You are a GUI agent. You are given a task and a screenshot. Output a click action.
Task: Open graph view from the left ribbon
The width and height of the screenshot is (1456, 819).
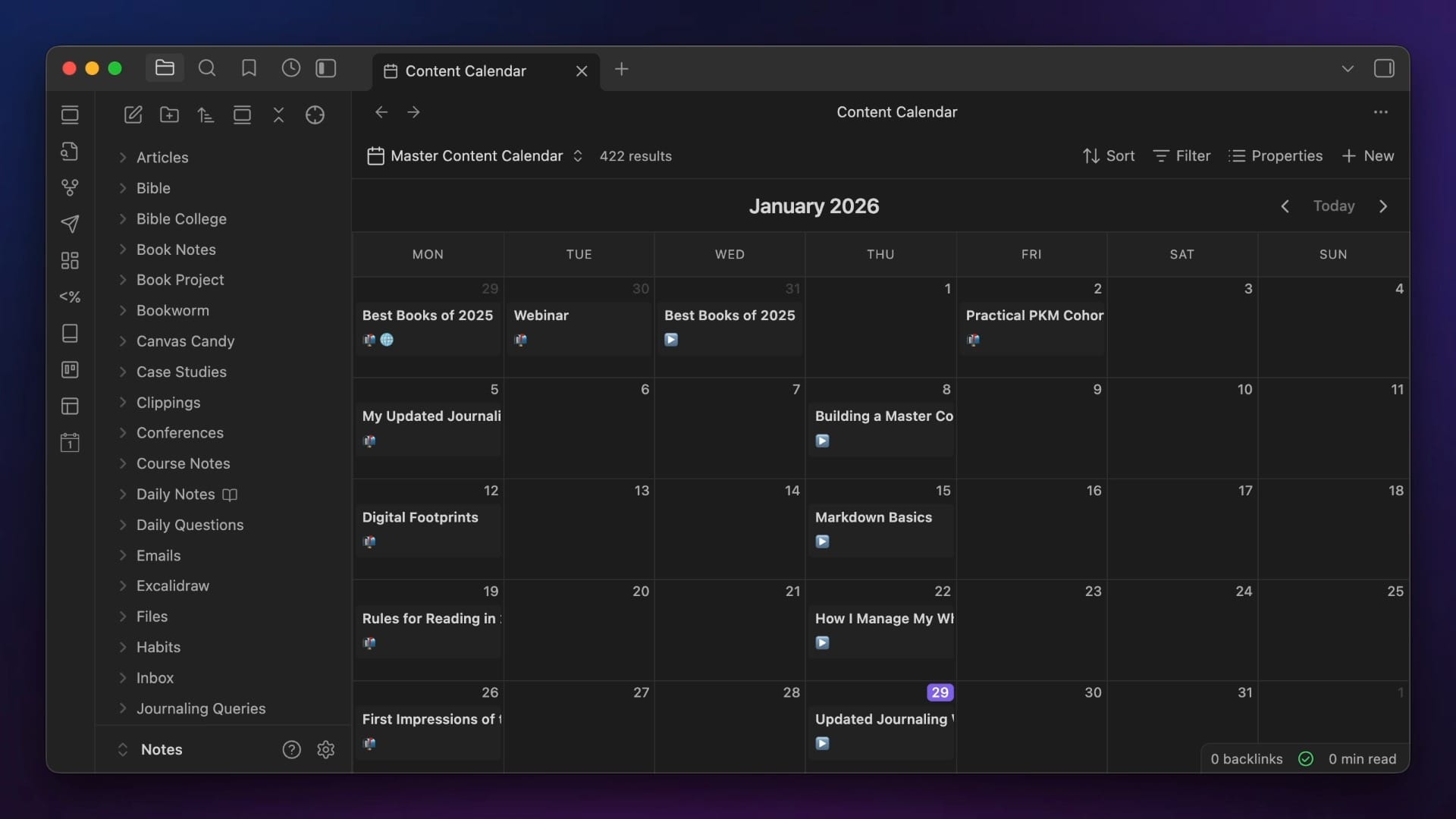point(70,187)
